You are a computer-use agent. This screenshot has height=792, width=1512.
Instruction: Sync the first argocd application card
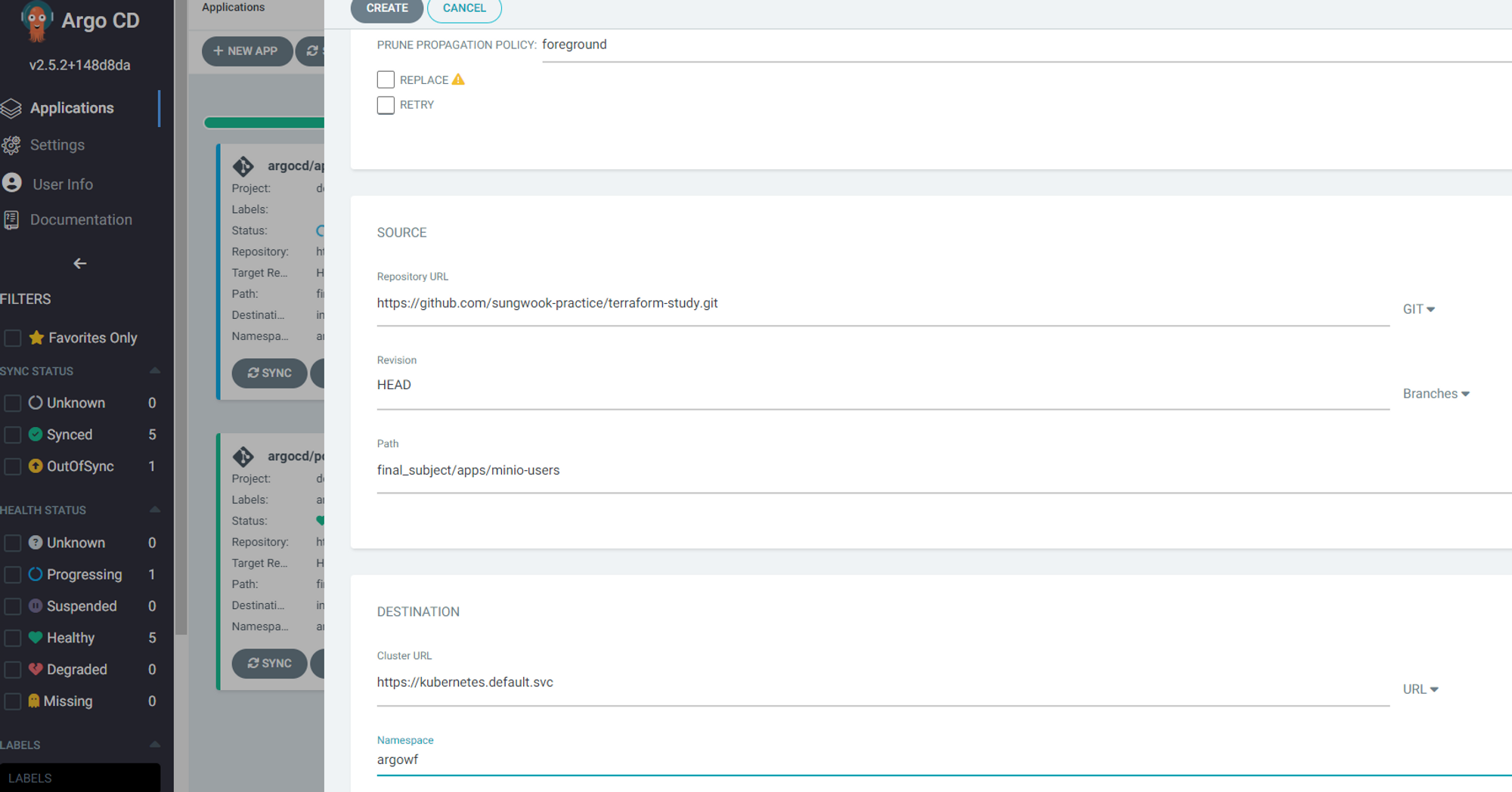coord(269,373)
